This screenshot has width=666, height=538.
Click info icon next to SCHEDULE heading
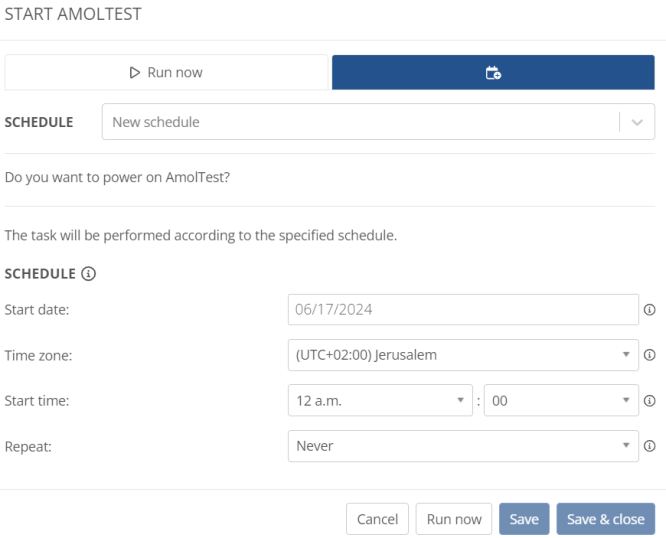[x=88, y=273]
